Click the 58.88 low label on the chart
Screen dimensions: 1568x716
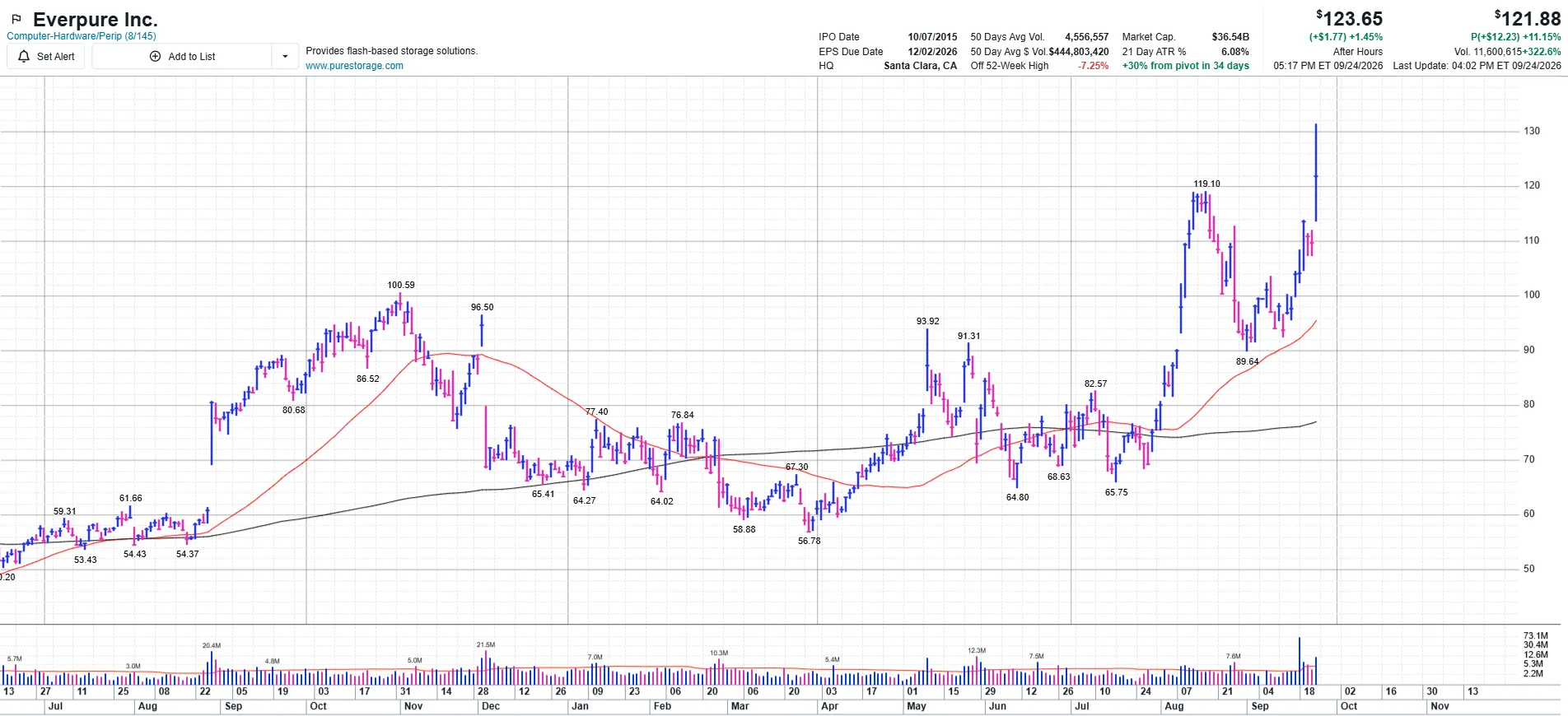point(744,530)
